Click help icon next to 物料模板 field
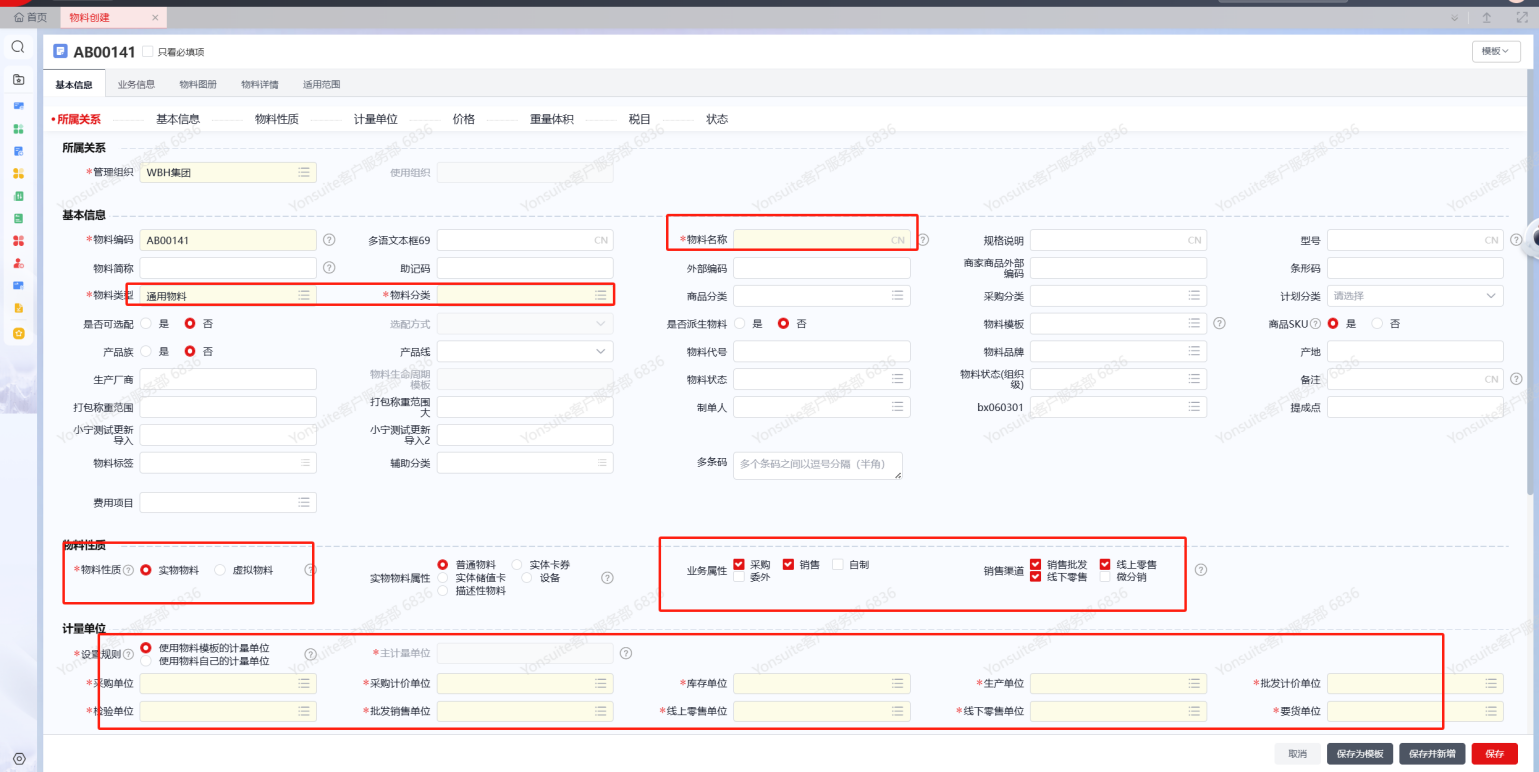1539x772 pixels. click(x=1219, y=323)
